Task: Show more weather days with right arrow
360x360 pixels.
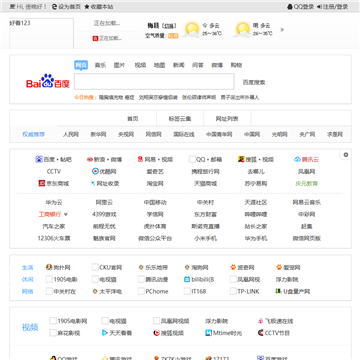Action: click(282, 30)
